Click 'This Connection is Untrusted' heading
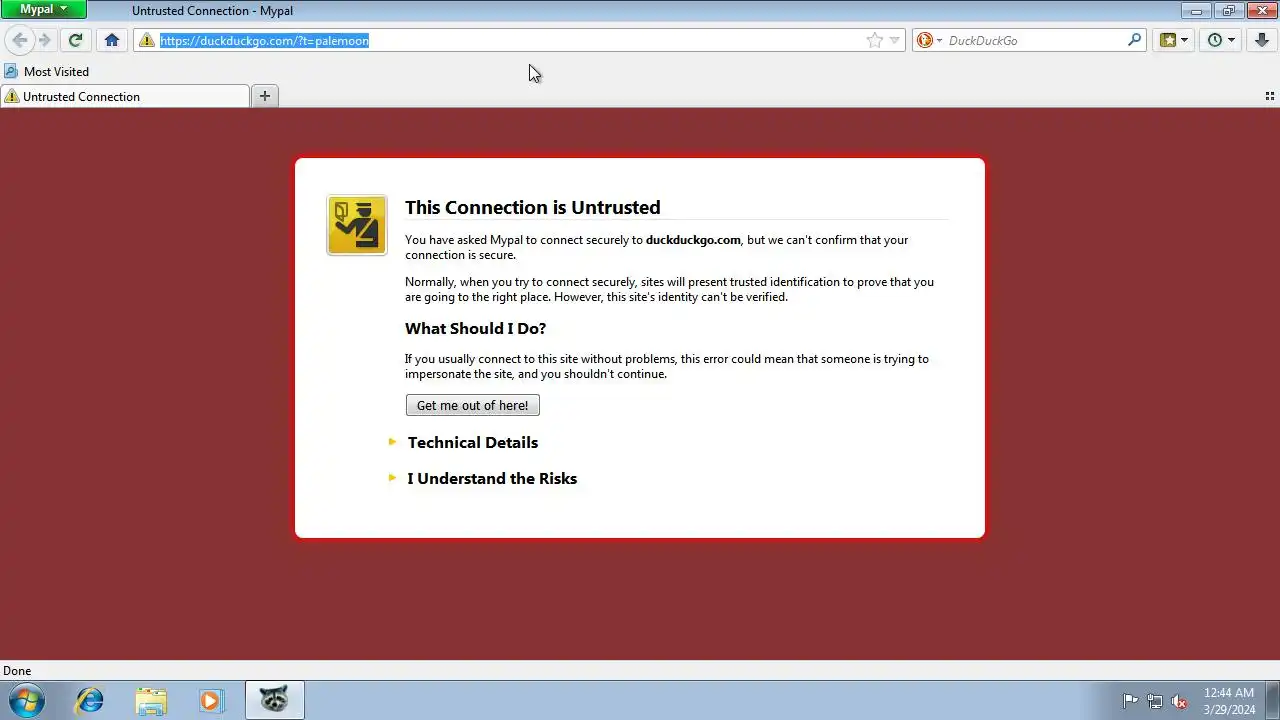This screenshot has width=1280, height=720. 532,207
